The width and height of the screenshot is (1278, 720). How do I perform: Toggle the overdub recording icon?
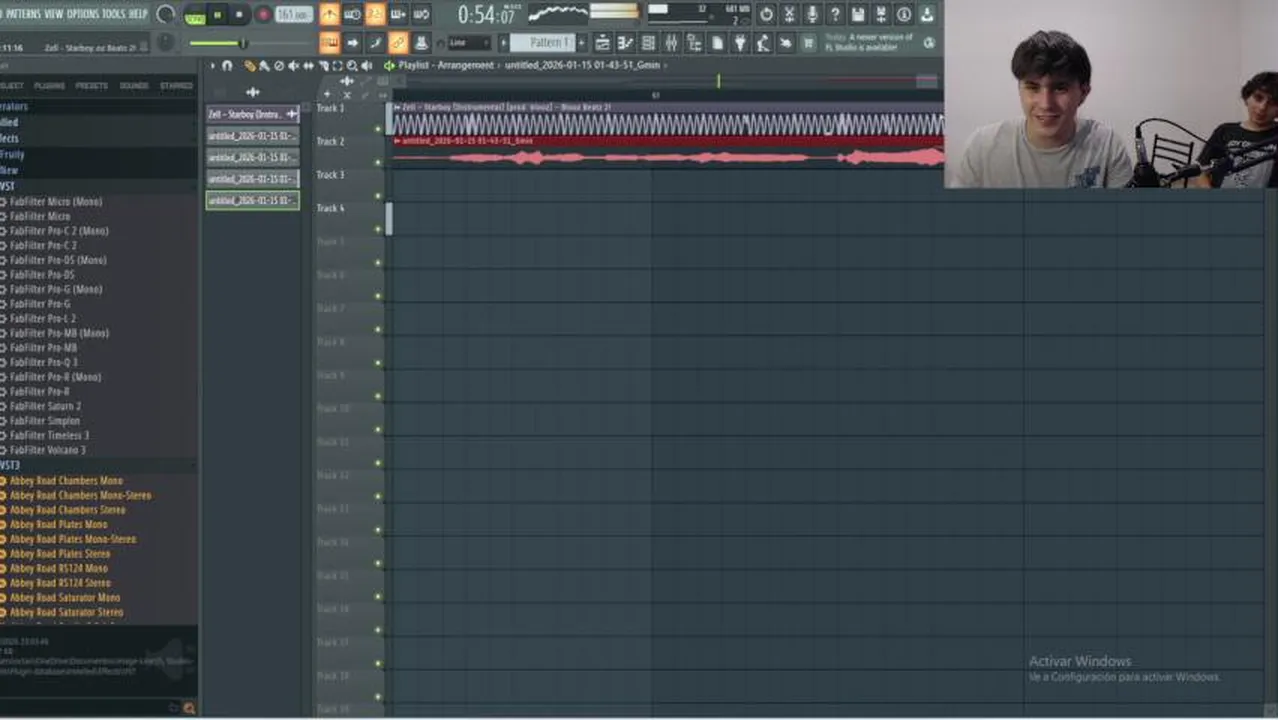click(398, 14)
